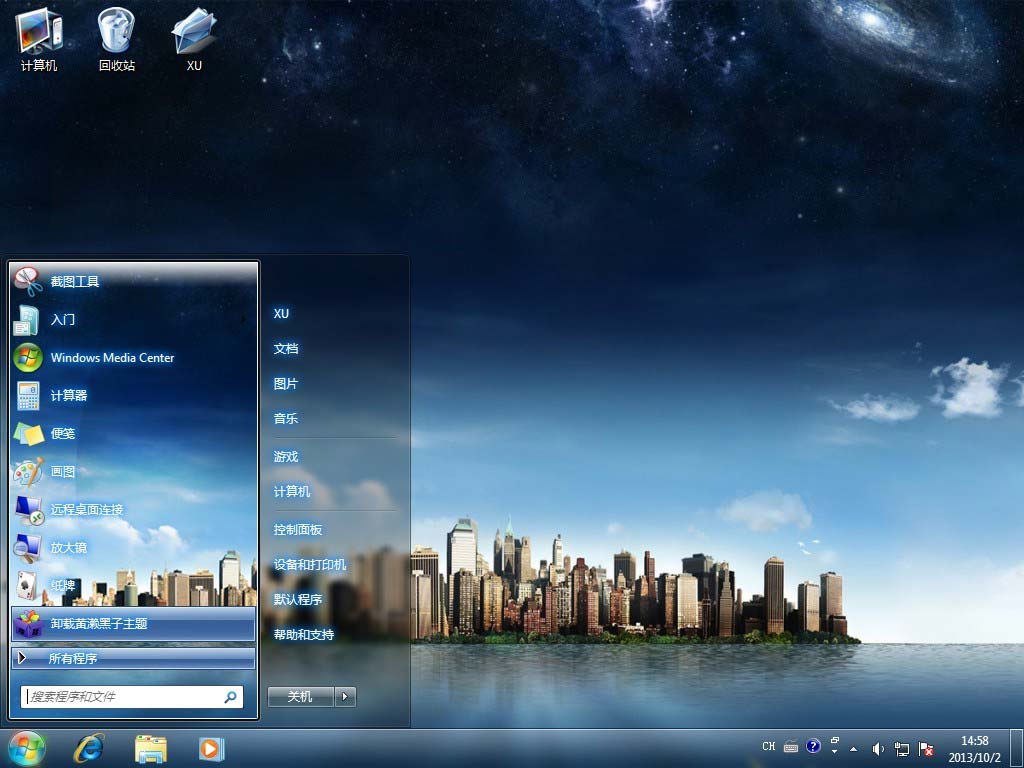Click the volume speaker tray icon
1024x768 pixels.
878,748
